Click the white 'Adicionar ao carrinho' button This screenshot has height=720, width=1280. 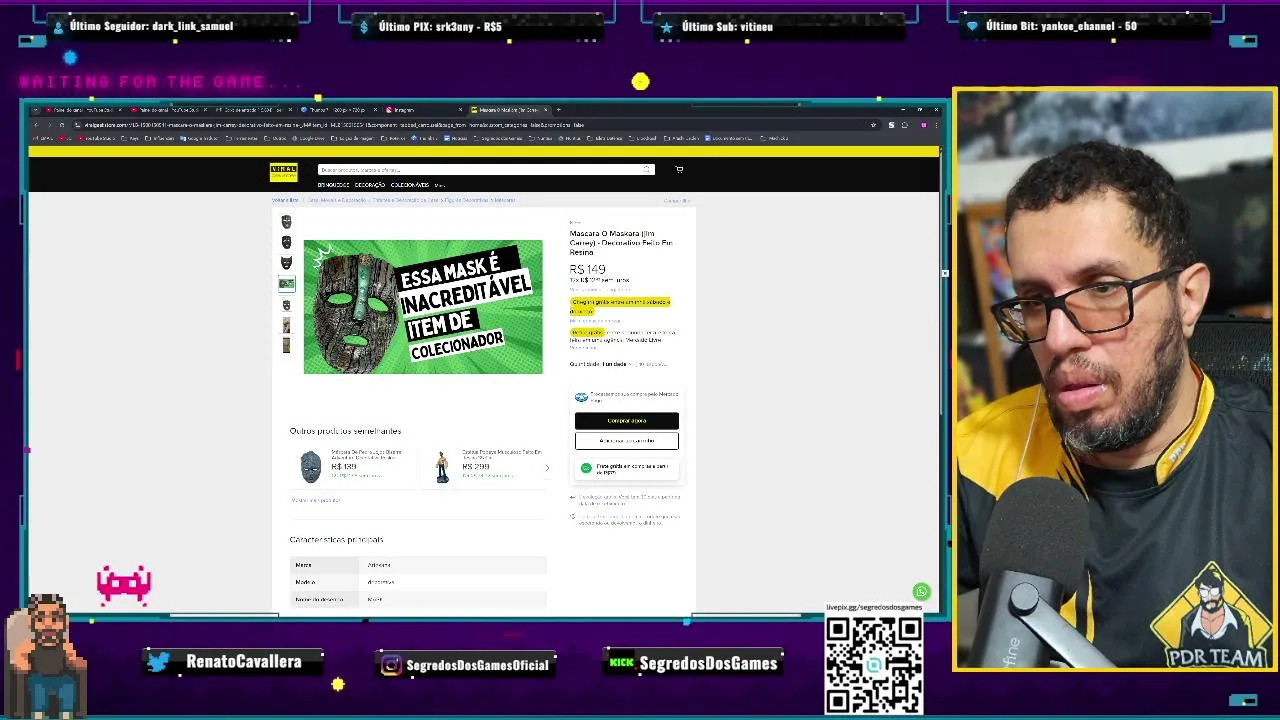pos(626,441)
